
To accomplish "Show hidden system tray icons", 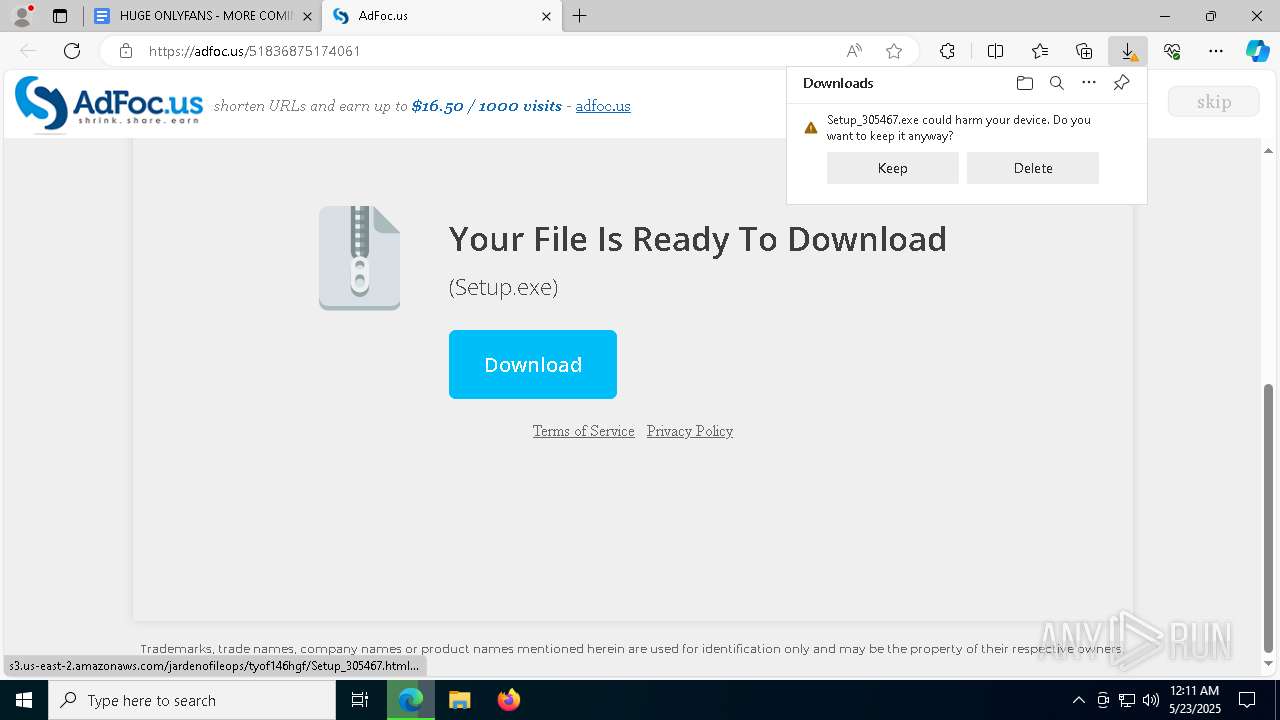I will point(1078,700).
